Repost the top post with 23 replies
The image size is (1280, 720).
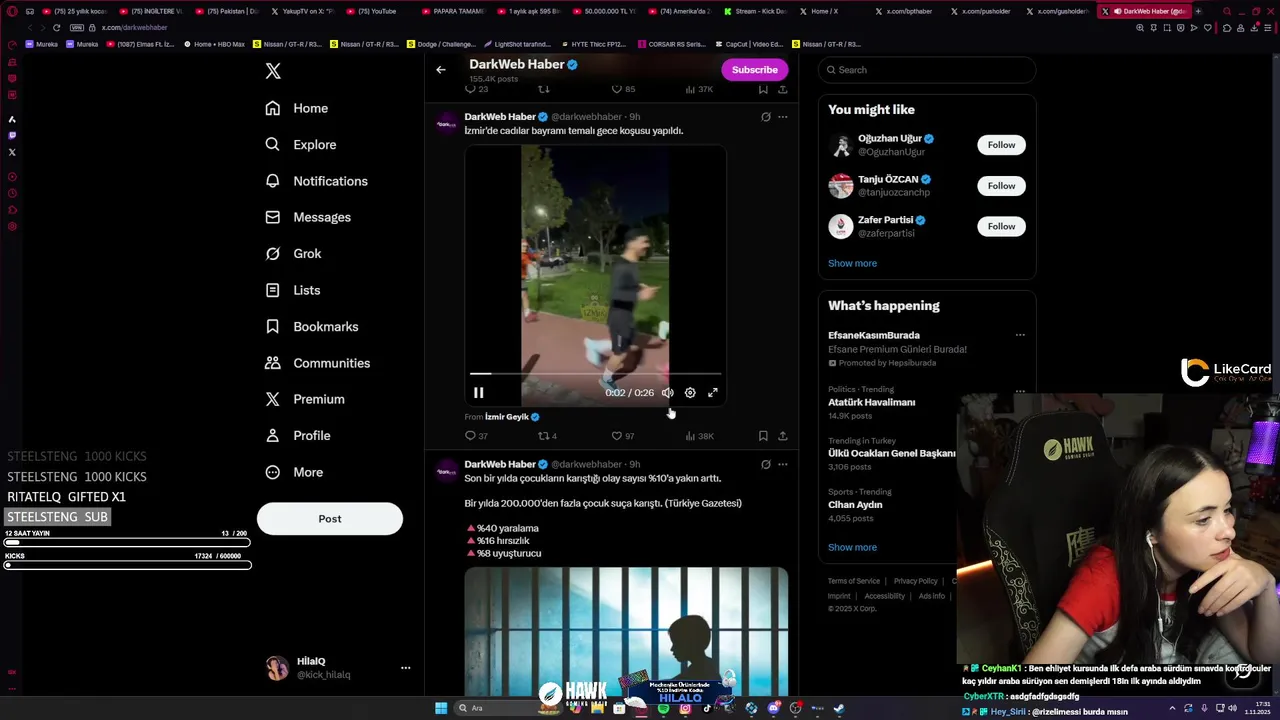click(x=544, y=89)
